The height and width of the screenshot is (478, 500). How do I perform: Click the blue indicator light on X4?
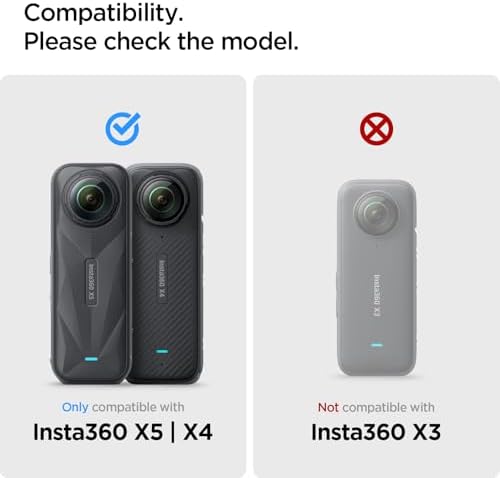[162, 351]
